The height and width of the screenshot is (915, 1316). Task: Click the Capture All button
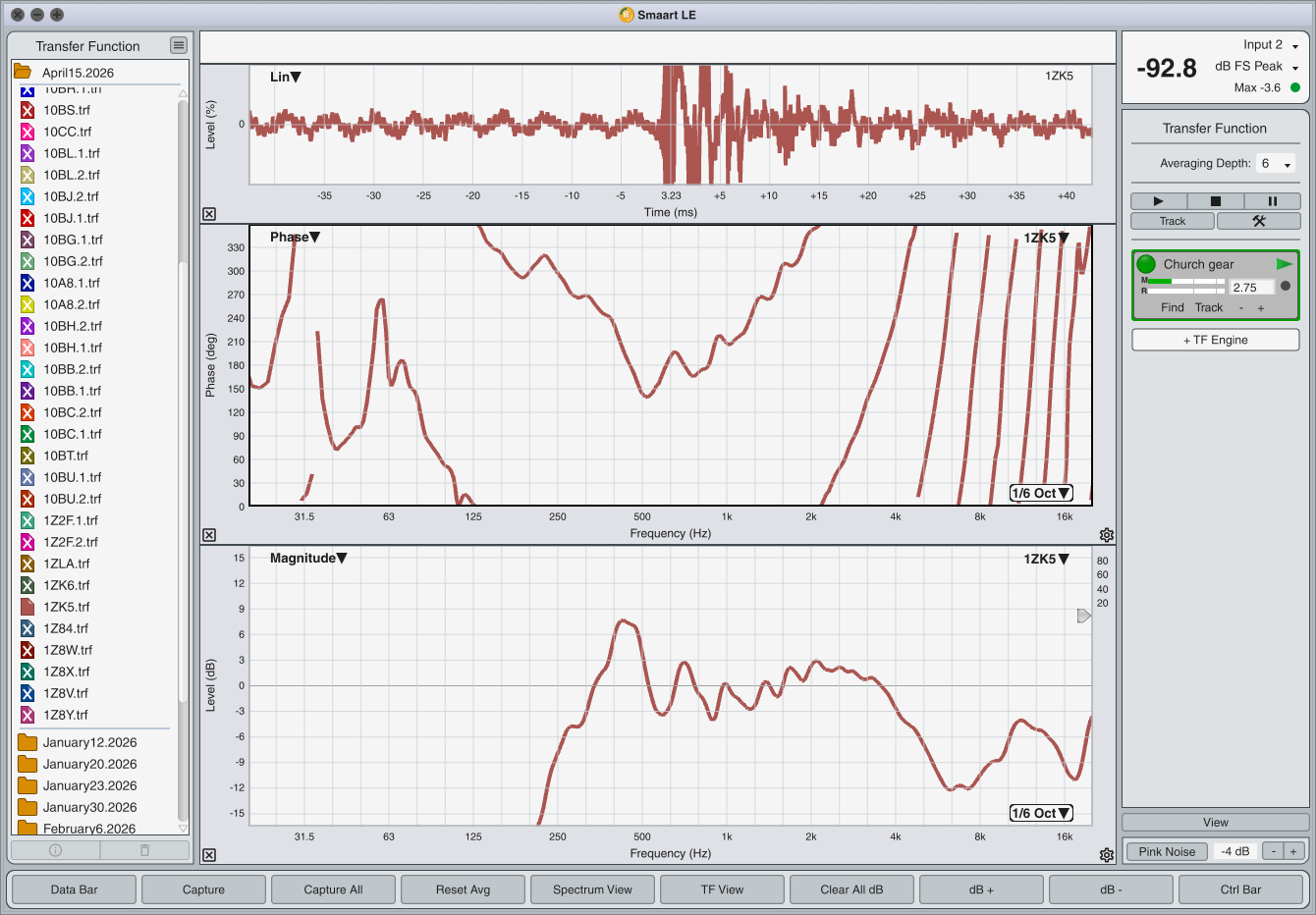[333, 889]
